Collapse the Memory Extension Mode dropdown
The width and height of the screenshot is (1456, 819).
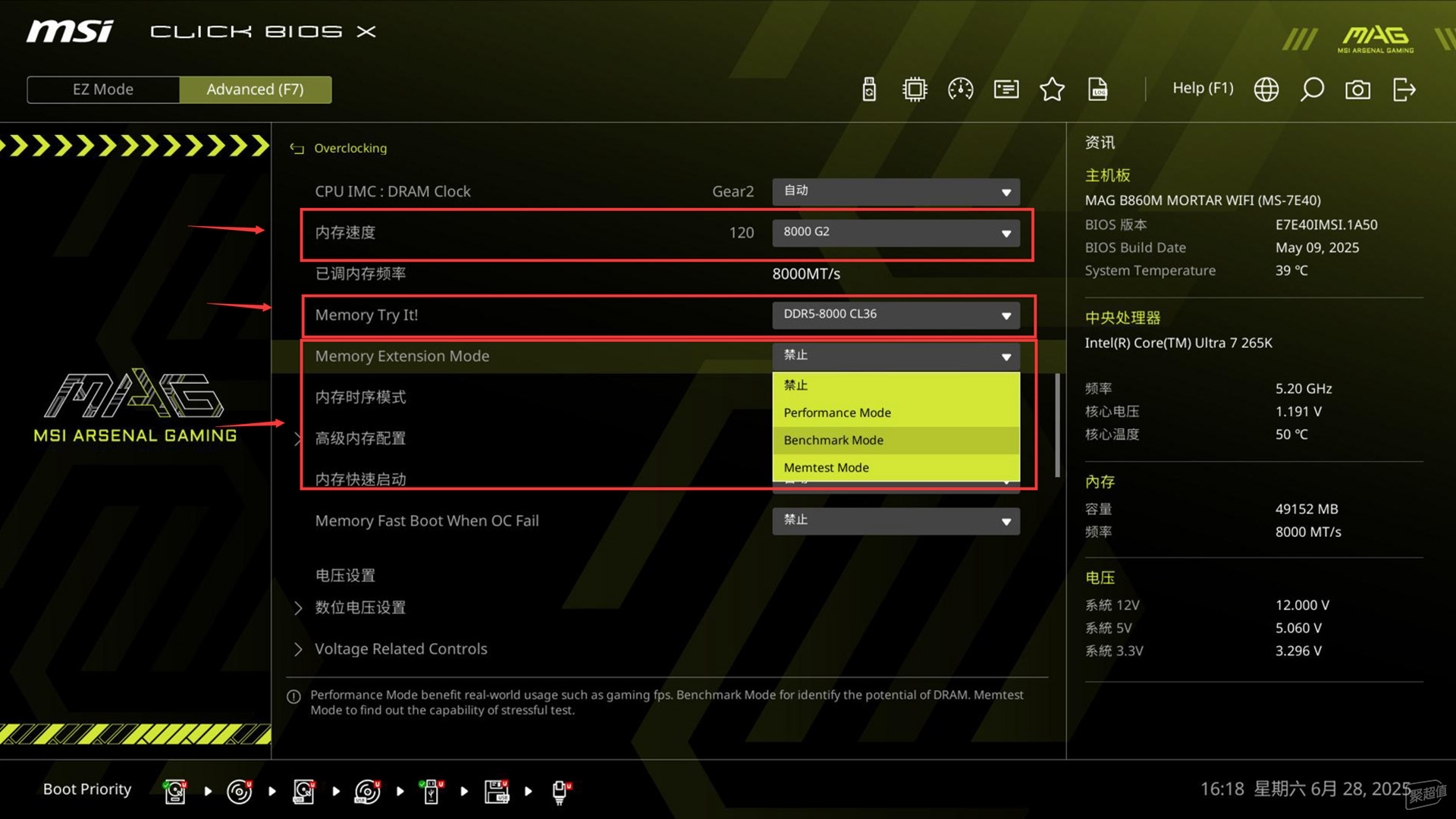tap(896, 356)
